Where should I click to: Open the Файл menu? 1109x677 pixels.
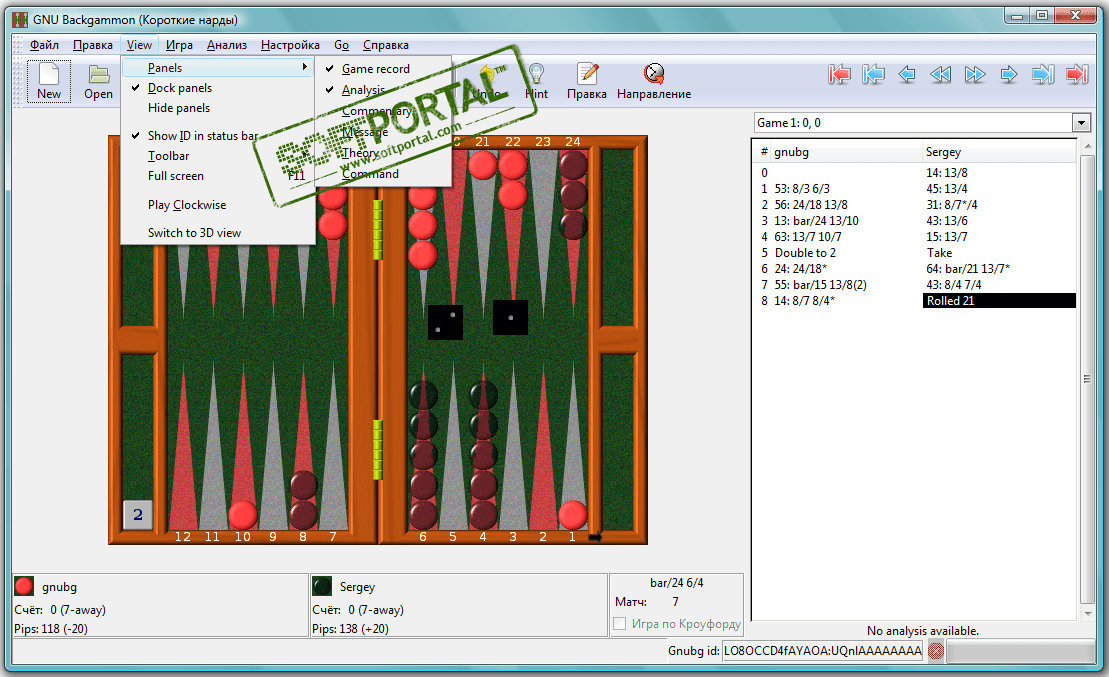44,45
